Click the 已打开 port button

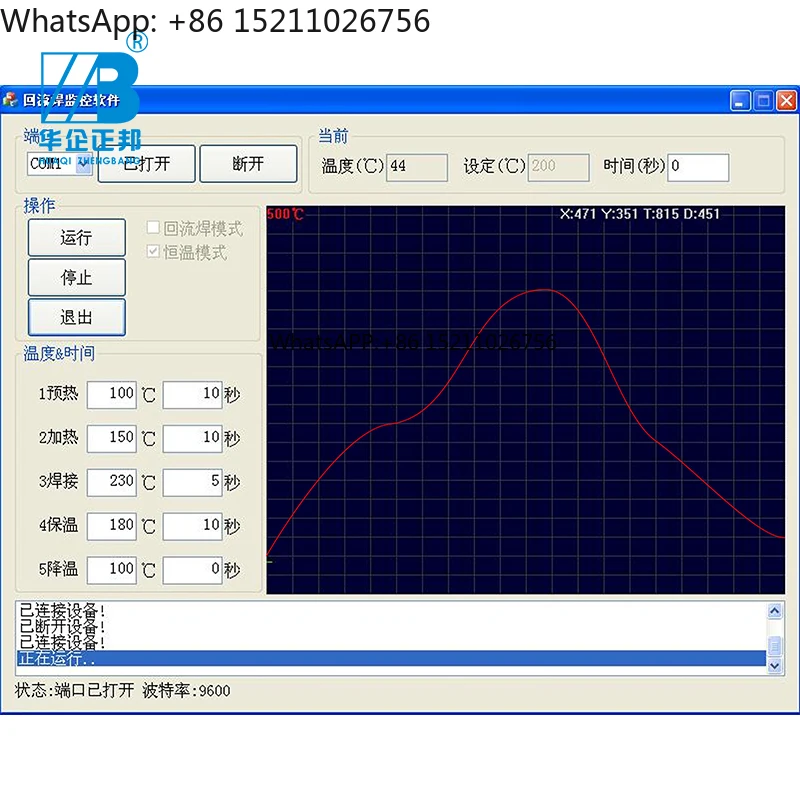146,164
